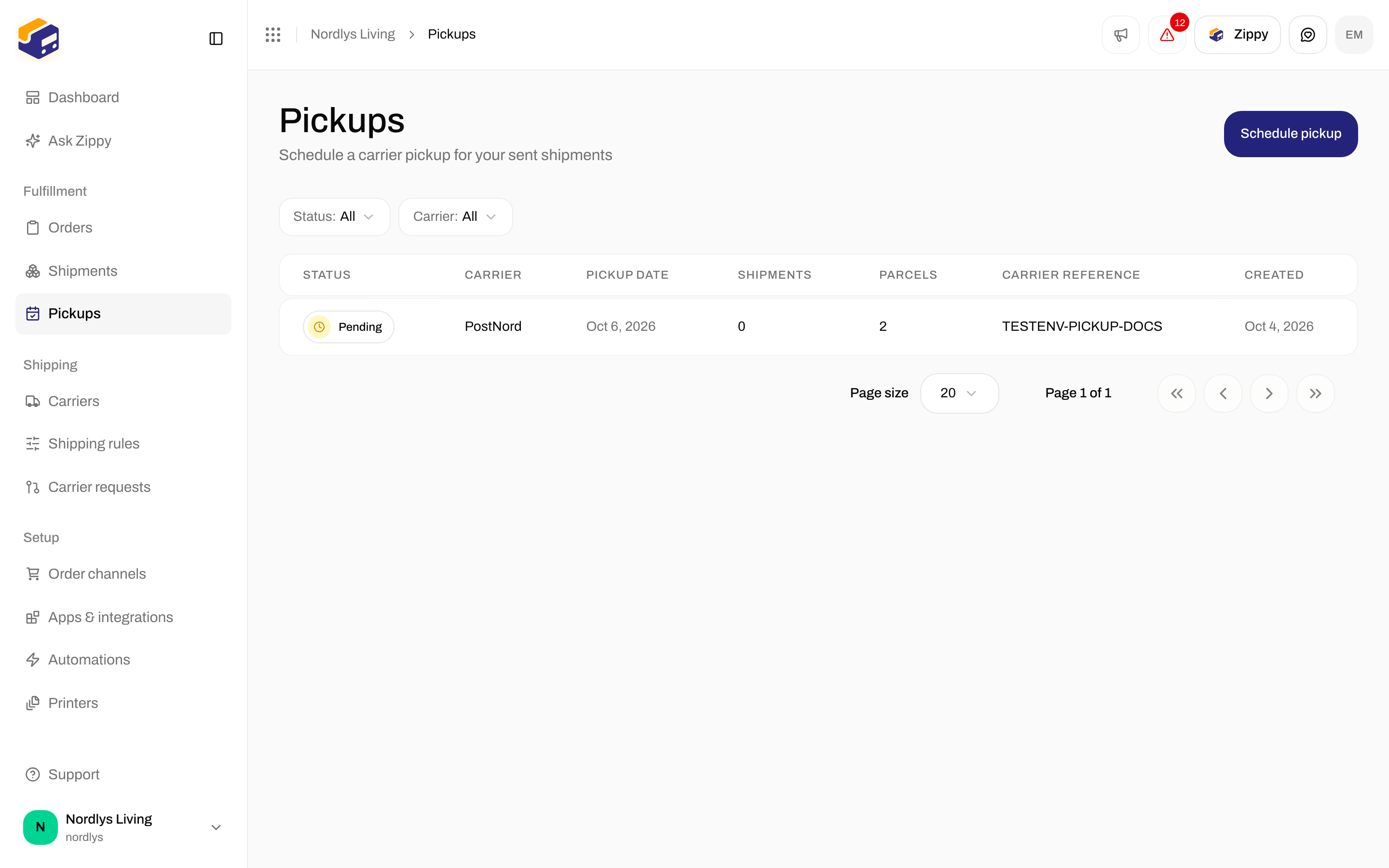The height and width of the screenshot is (868, 1389).
Task: Change page size from 20
Action: [x=959, y=393]
